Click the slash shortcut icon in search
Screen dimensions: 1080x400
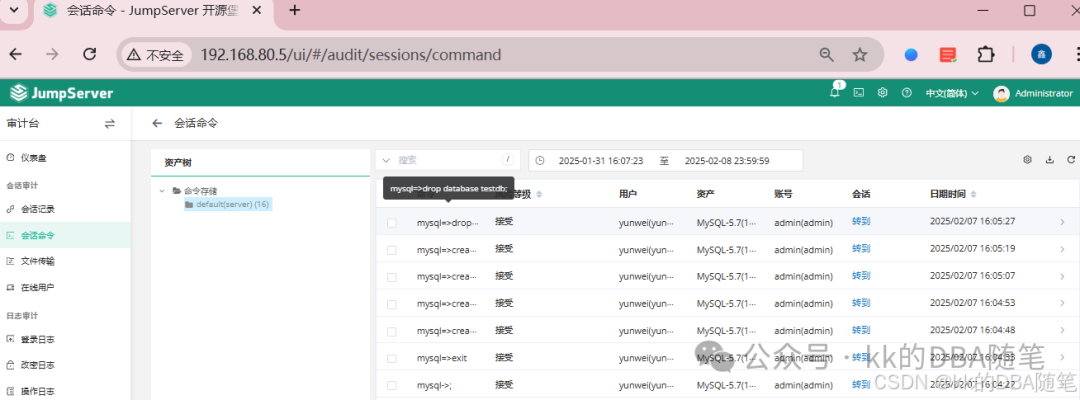pos(508,160)
